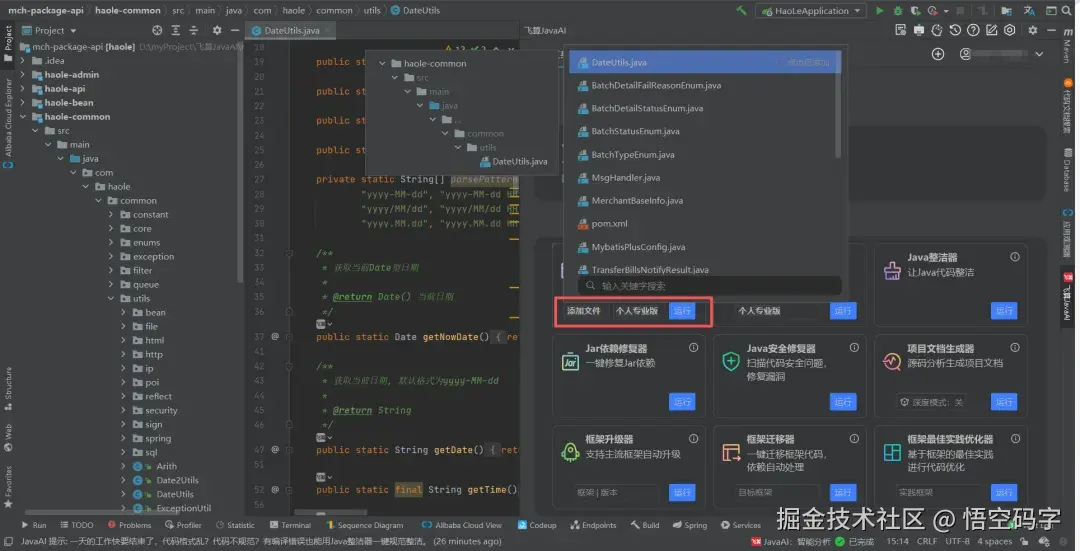Click info icon on Jar依赖修复器 card
1080x551 pixels.
tap(693, 348)
